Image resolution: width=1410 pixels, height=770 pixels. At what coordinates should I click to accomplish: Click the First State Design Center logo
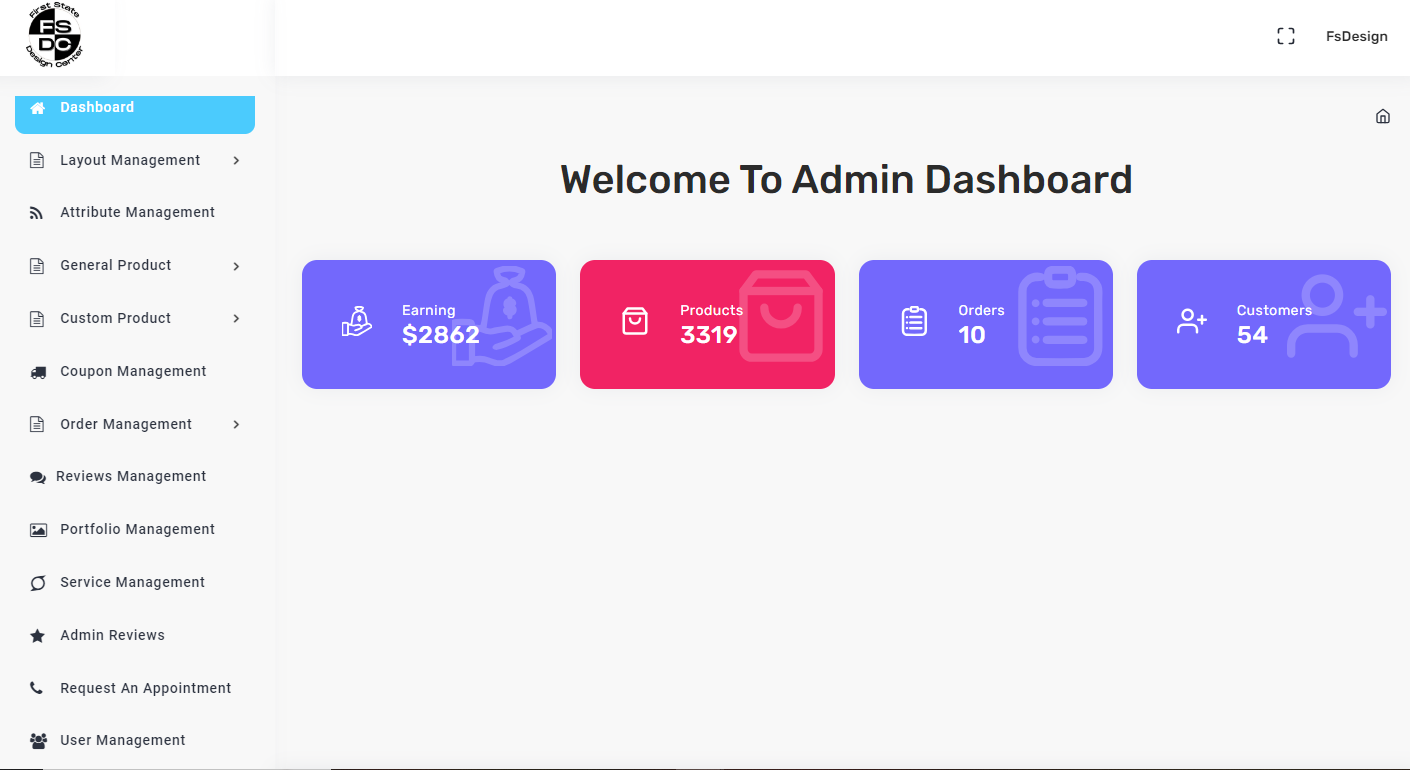(x=55, y=37)
